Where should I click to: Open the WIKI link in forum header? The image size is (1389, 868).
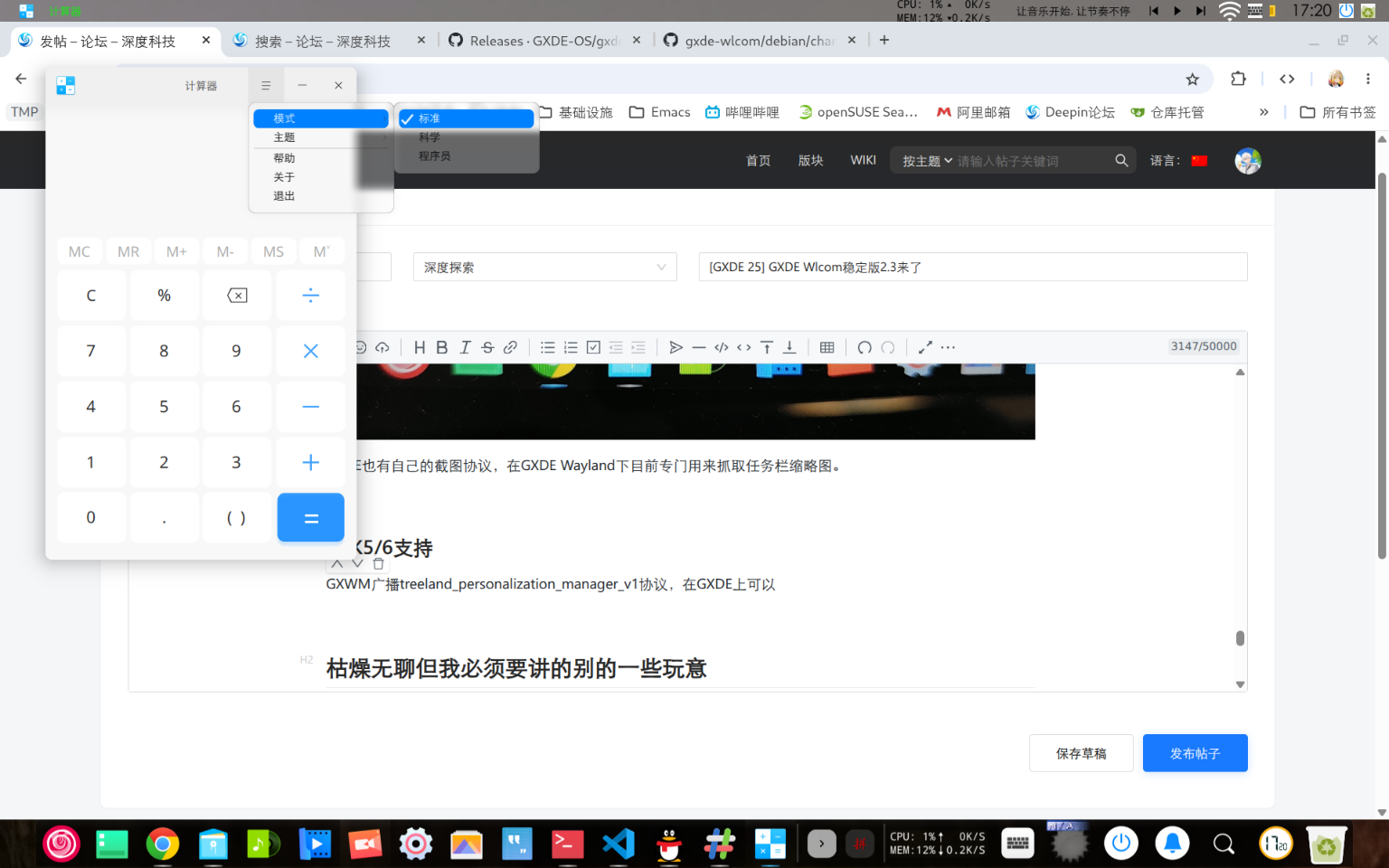863,160
